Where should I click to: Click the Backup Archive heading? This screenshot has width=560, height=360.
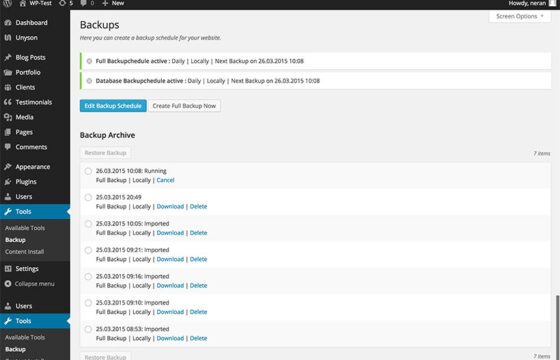point(108,135)
